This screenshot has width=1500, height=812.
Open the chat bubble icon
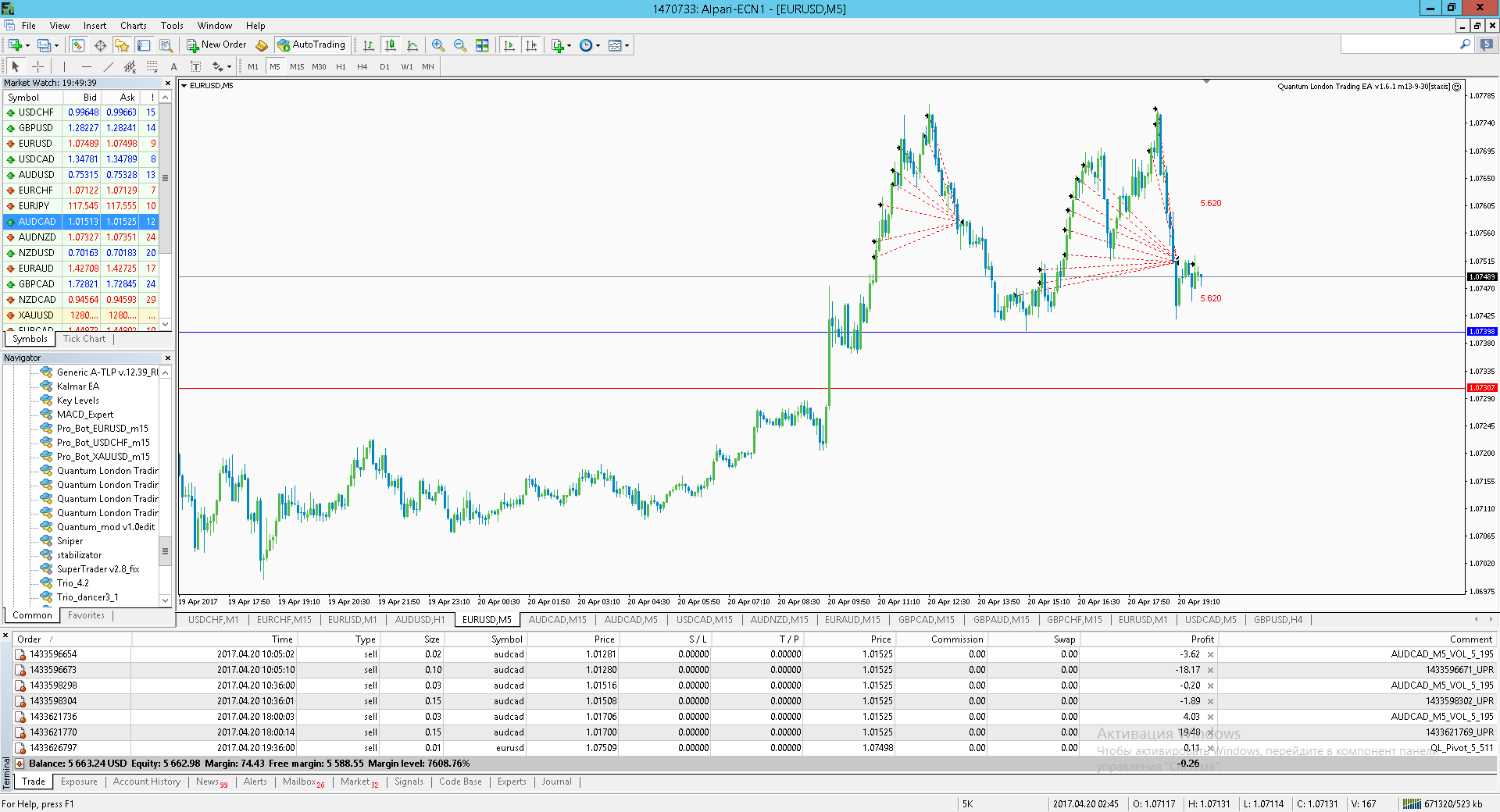pos(1487,45)
